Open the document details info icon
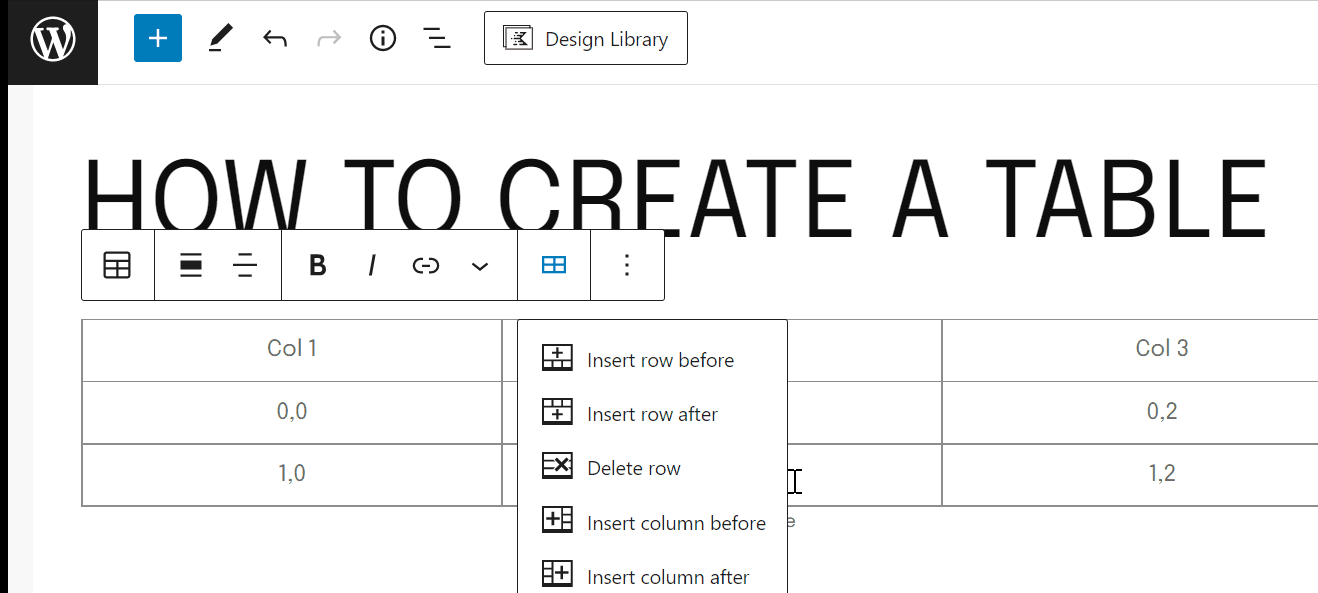The image size is (1318, 593). coord(382,38)
